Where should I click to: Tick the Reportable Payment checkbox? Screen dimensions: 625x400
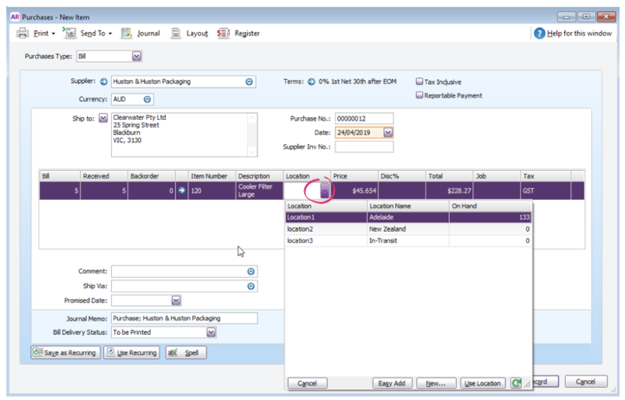[x=420, y=96]
